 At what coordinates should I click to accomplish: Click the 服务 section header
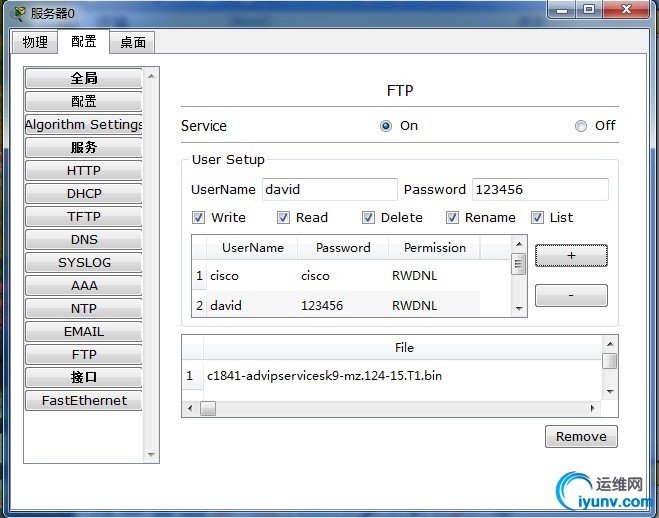(84, 147)
